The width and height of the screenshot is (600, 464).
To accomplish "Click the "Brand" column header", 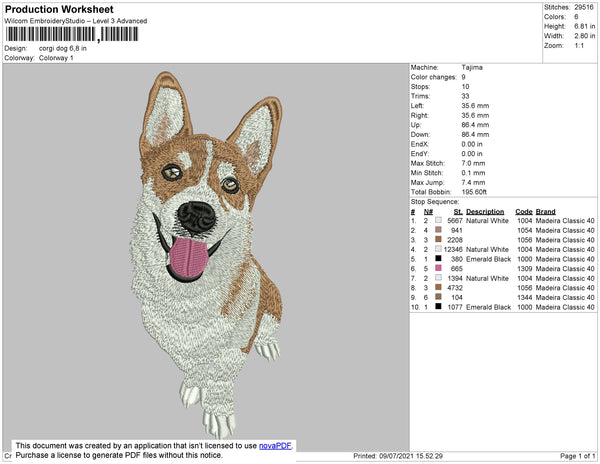I will pyautogui.click(x=545, y=212).
